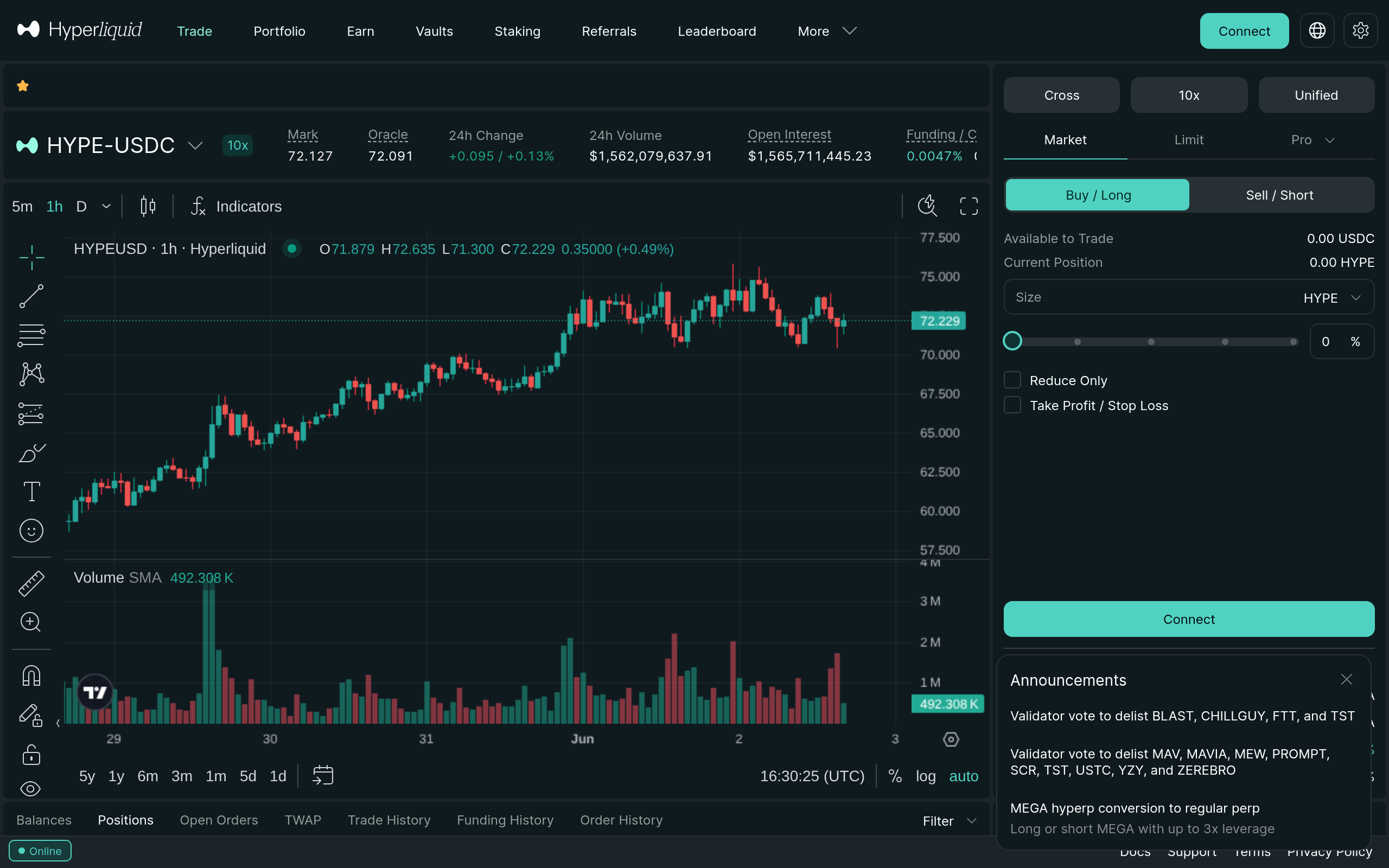
Task: Click the TradingView logo badge
Action: pos(95,692)
